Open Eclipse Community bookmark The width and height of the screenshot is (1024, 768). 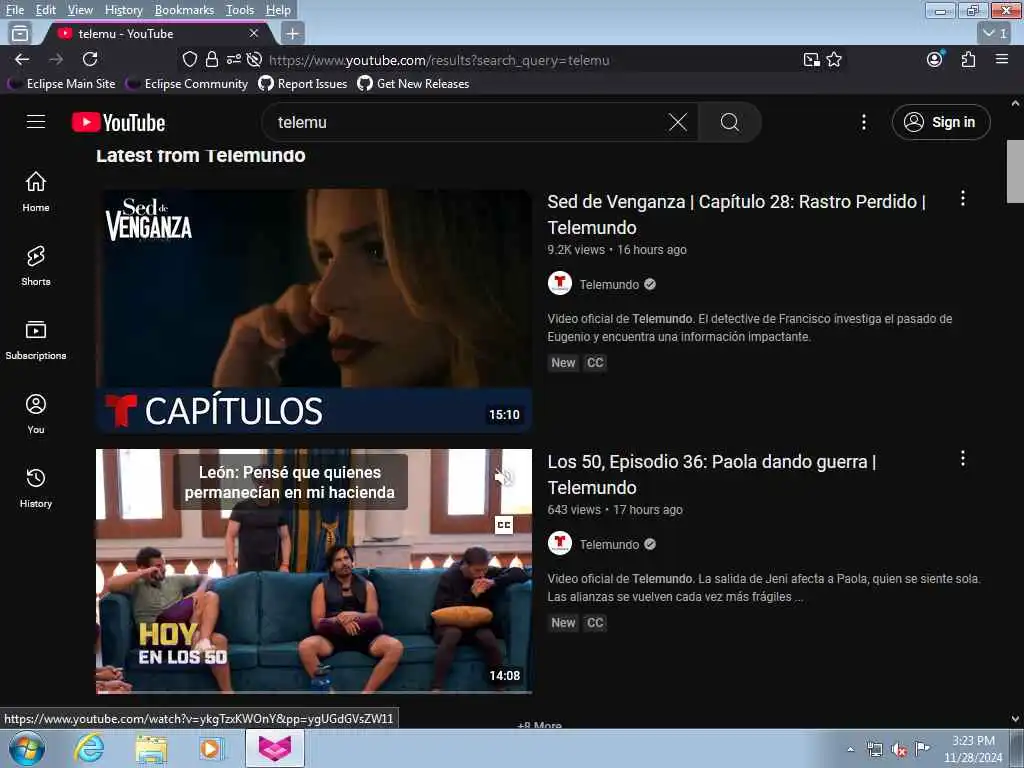point(188,84)
